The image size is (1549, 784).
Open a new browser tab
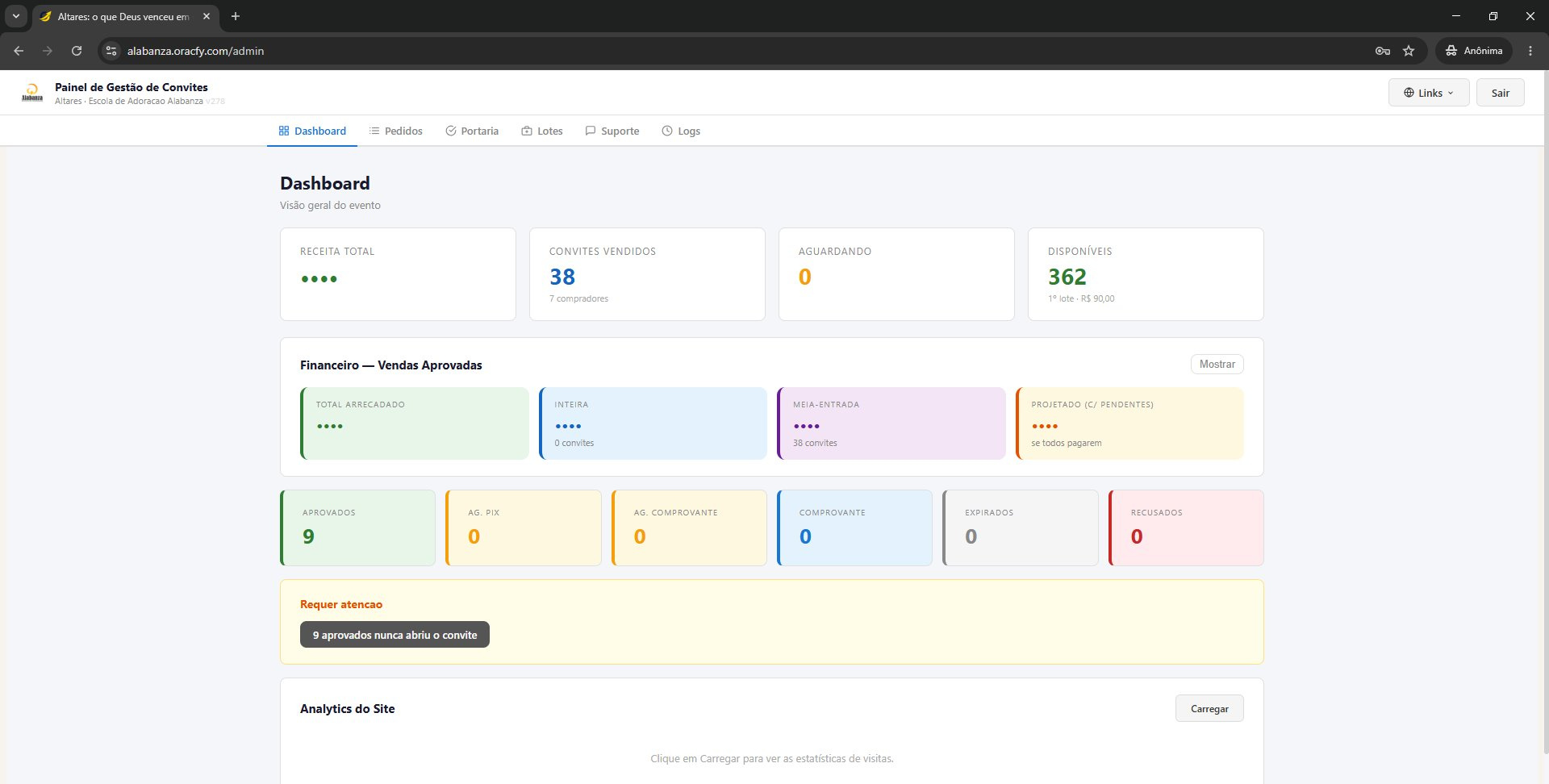236,16
